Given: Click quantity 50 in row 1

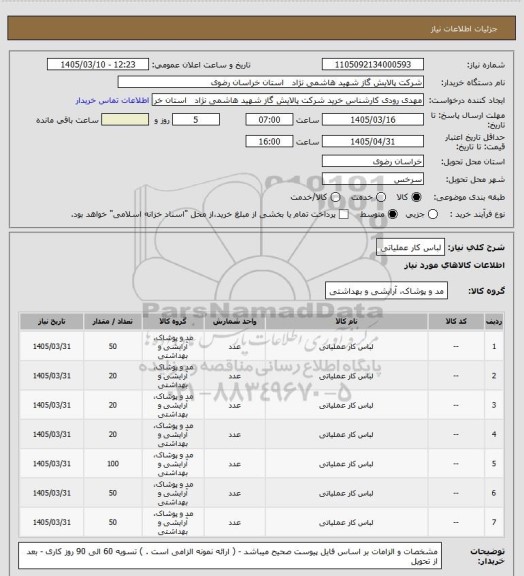Looking at the screenshot, I should click(x=113, y=346).
